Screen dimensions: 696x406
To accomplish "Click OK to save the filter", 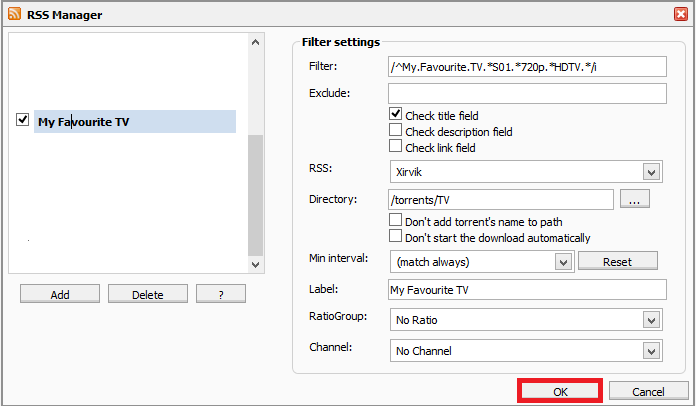I will (x=560, y=391).
